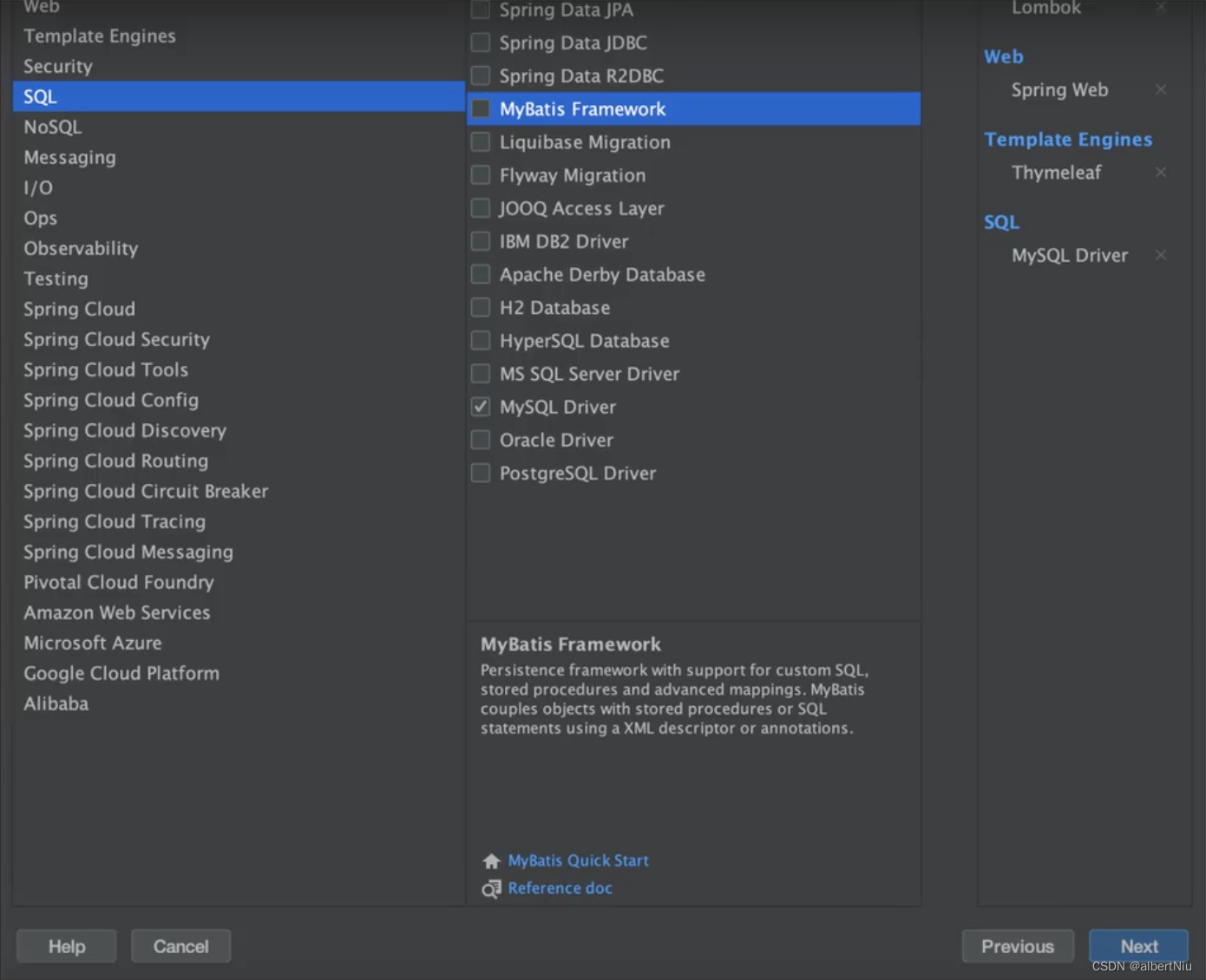The image size is (1206, 980).
Task: Click MySQL Driver in selected dependencies list
Action: pos(1070,256)
